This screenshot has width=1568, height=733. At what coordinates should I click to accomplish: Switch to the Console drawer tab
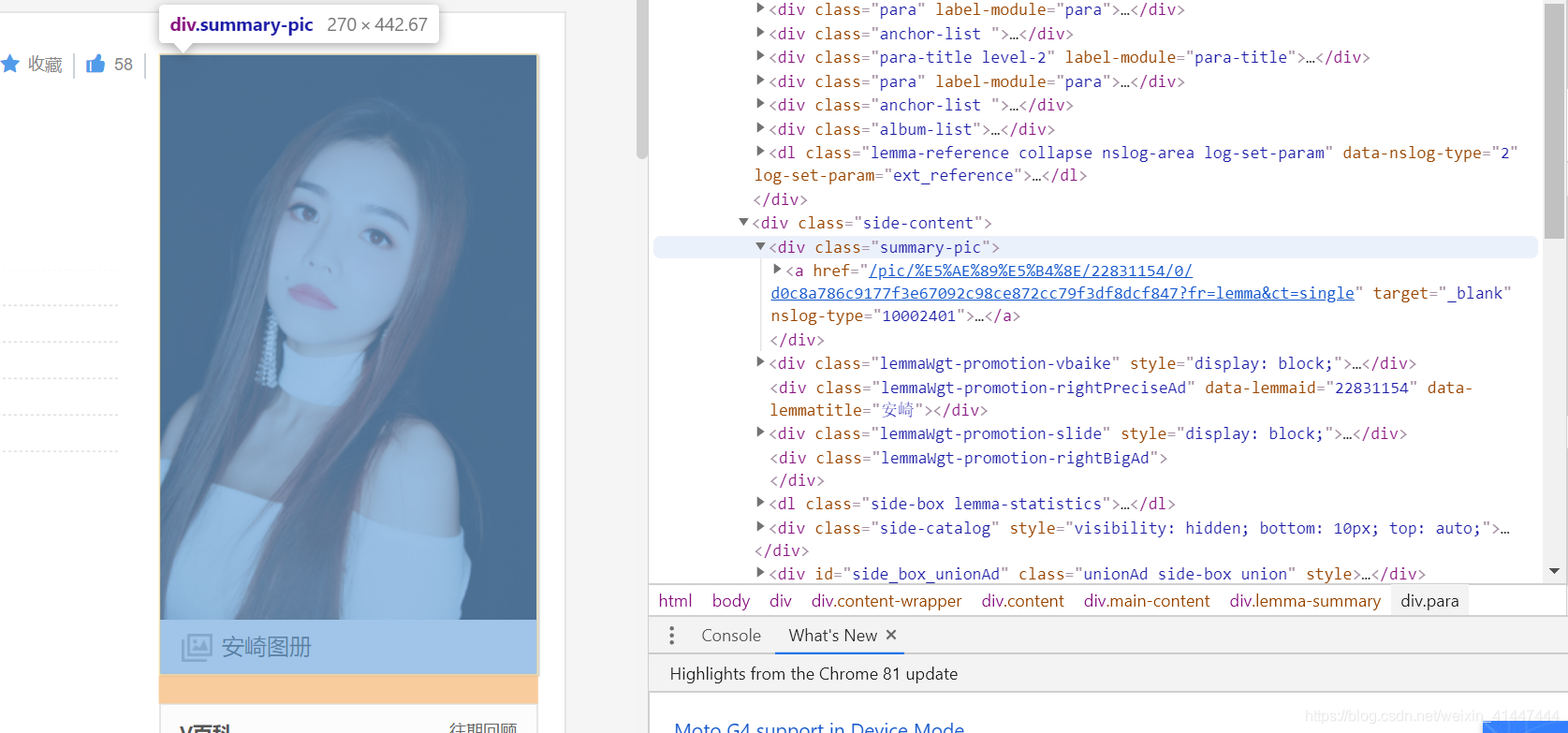(731, 636)
